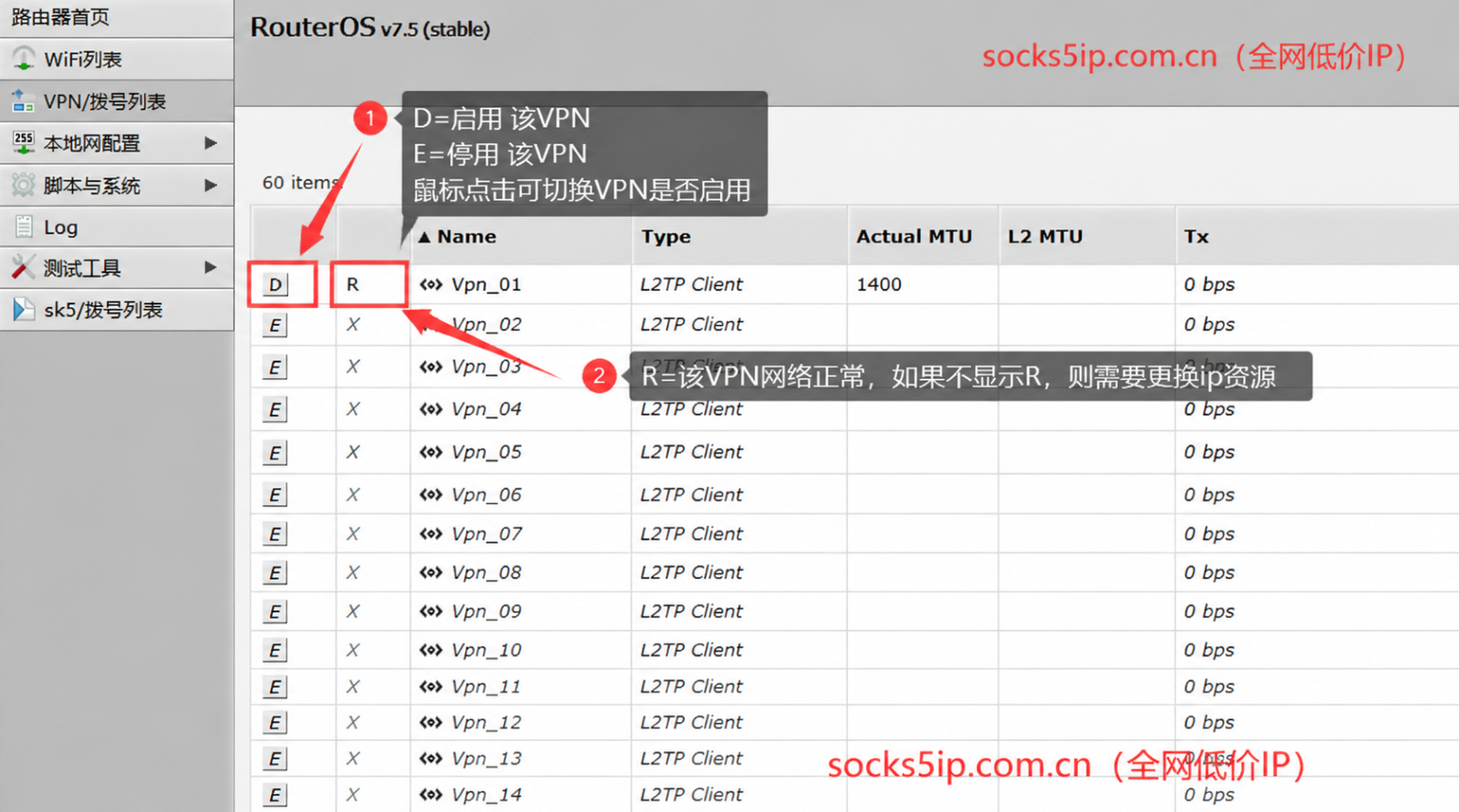Click interface icon beside Vpn_10

(431, 650)
